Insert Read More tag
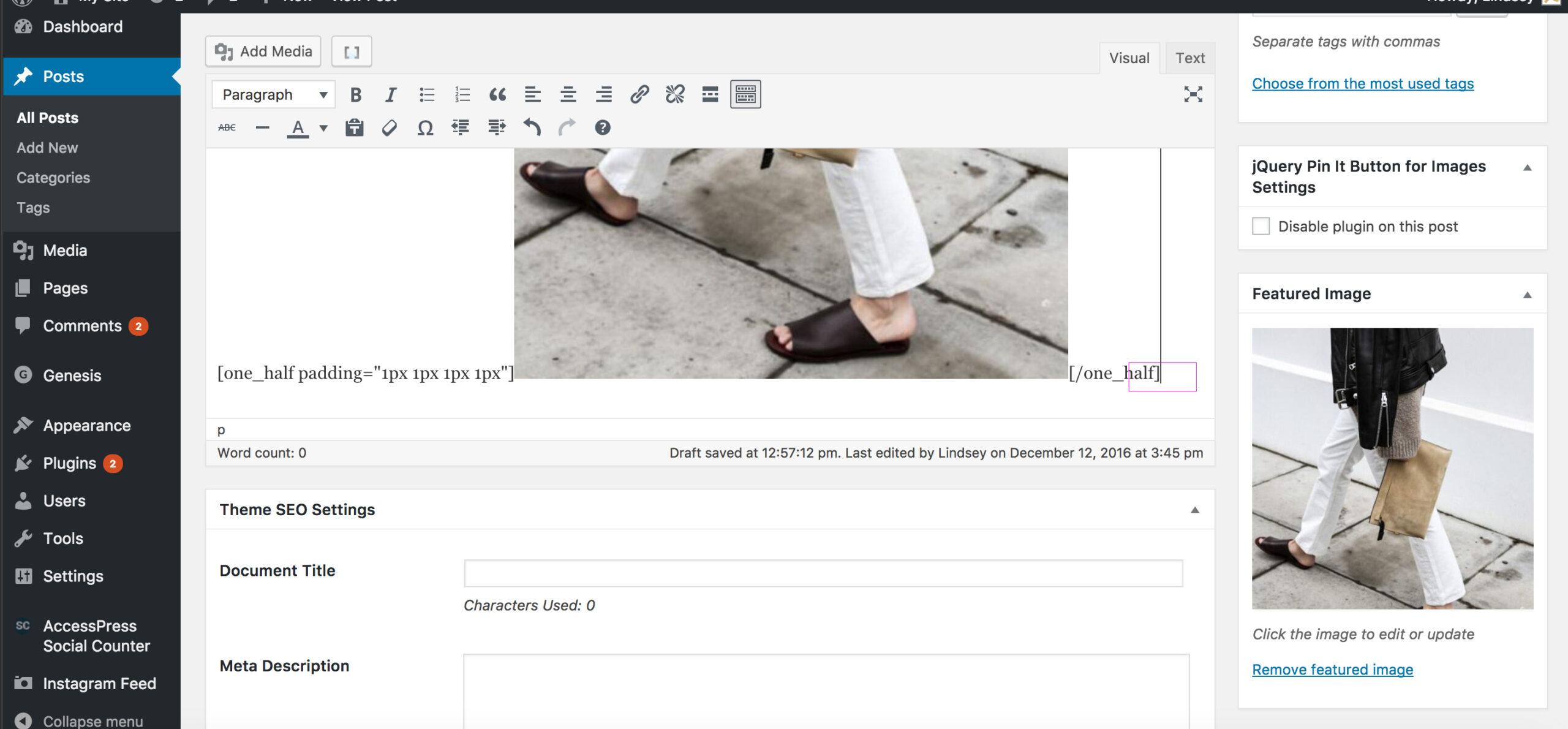The width and height of the screenshot is (1568, 729). click(x=710, y=94)
